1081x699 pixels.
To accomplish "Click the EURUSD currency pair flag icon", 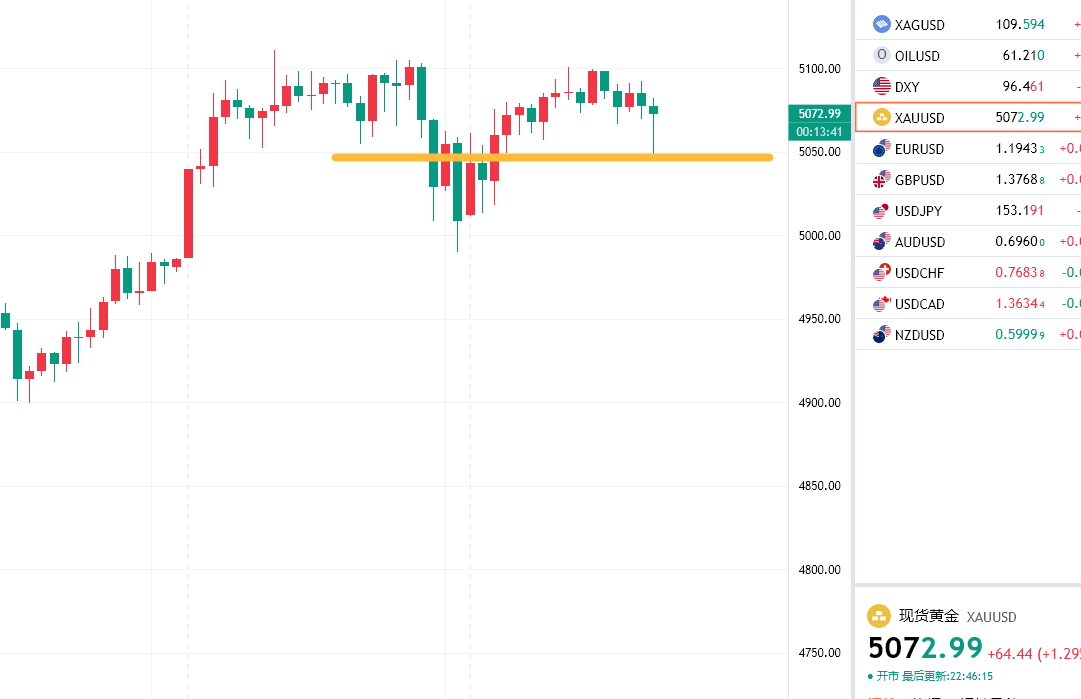I will [881, 149].
